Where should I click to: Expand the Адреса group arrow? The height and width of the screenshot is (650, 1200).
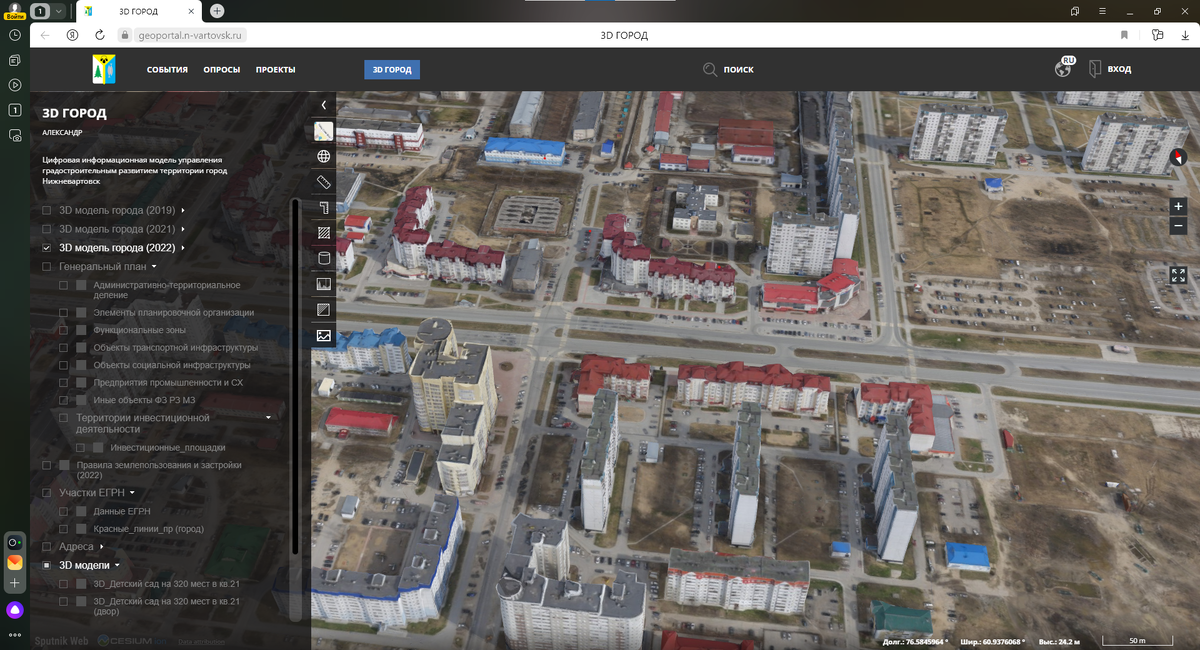[101, 547]
